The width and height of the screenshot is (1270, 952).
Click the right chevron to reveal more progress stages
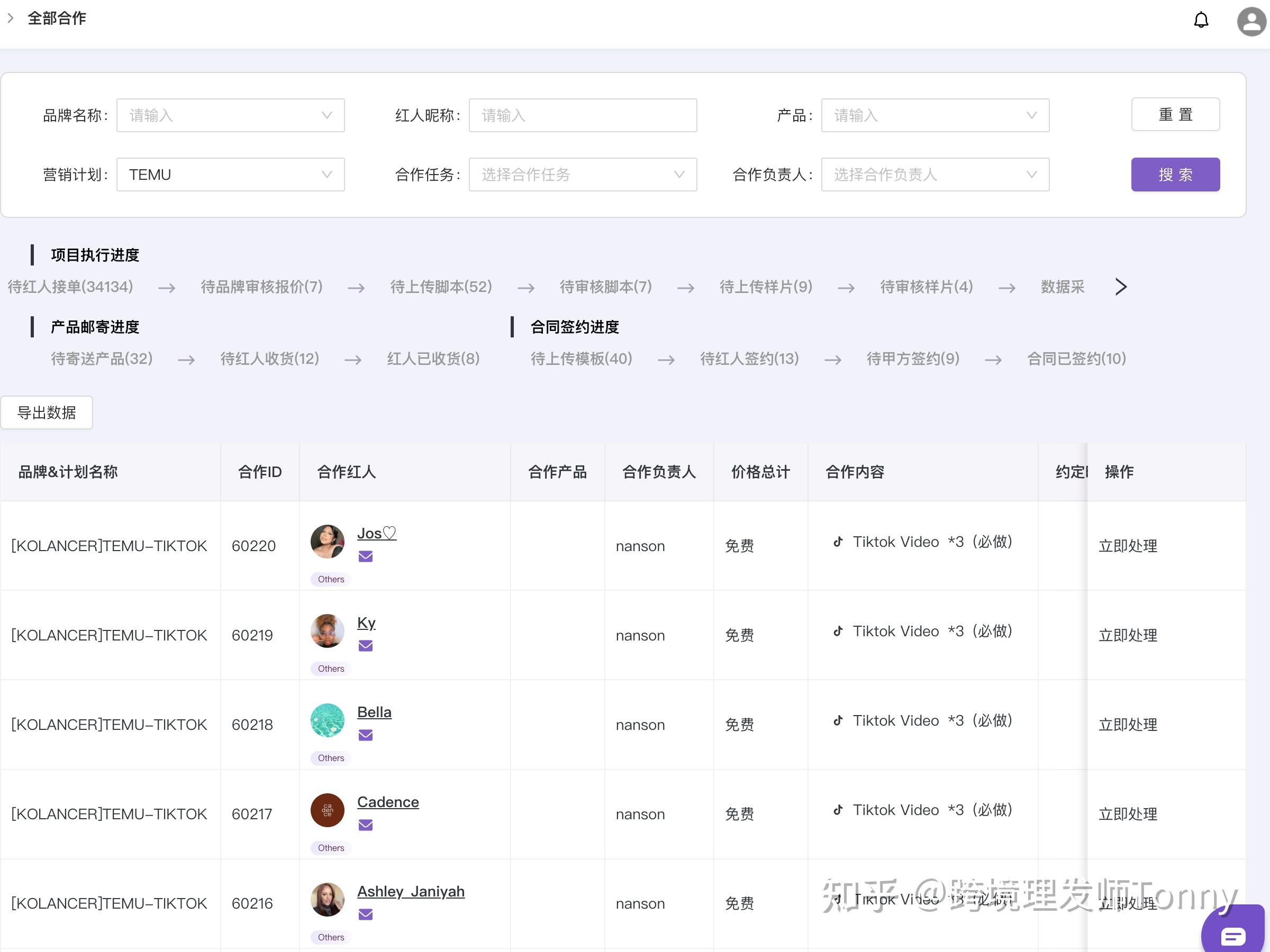pyautogui.click(x=1120, y=286)
